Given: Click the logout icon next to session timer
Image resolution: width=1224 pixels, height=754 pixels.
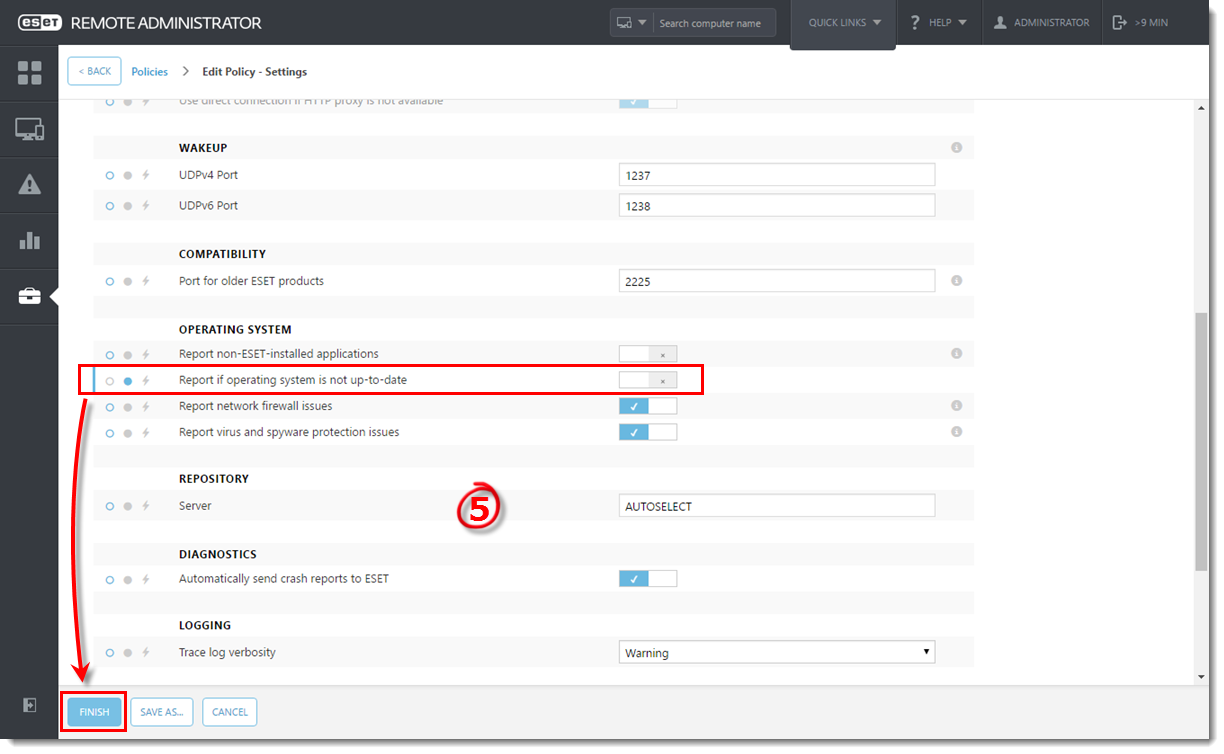Looking at the screenshot, I should (1120, 22).
